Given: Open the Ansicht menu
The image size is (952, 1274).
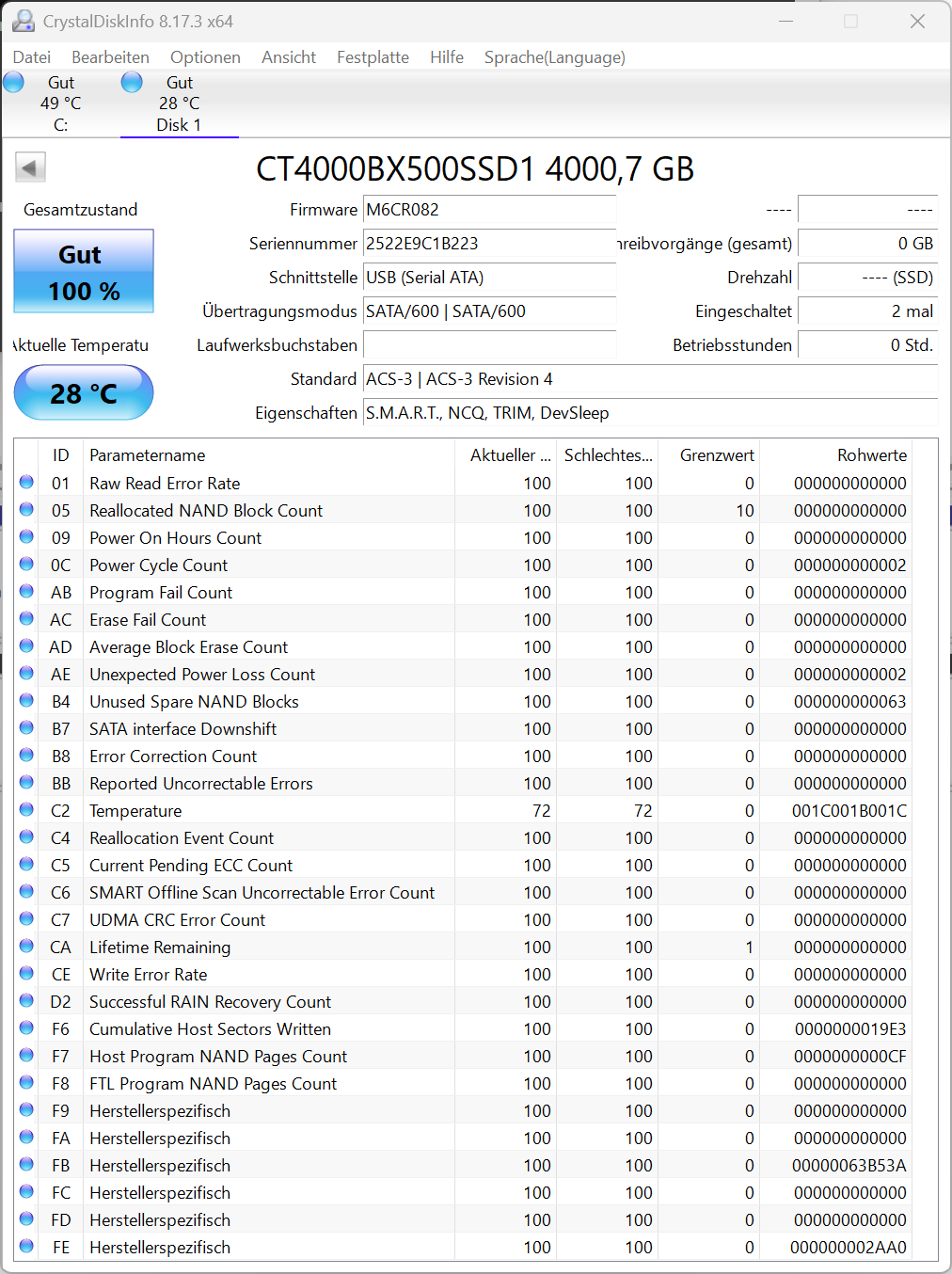Looking at the screenshot, I should coord(289,57).
